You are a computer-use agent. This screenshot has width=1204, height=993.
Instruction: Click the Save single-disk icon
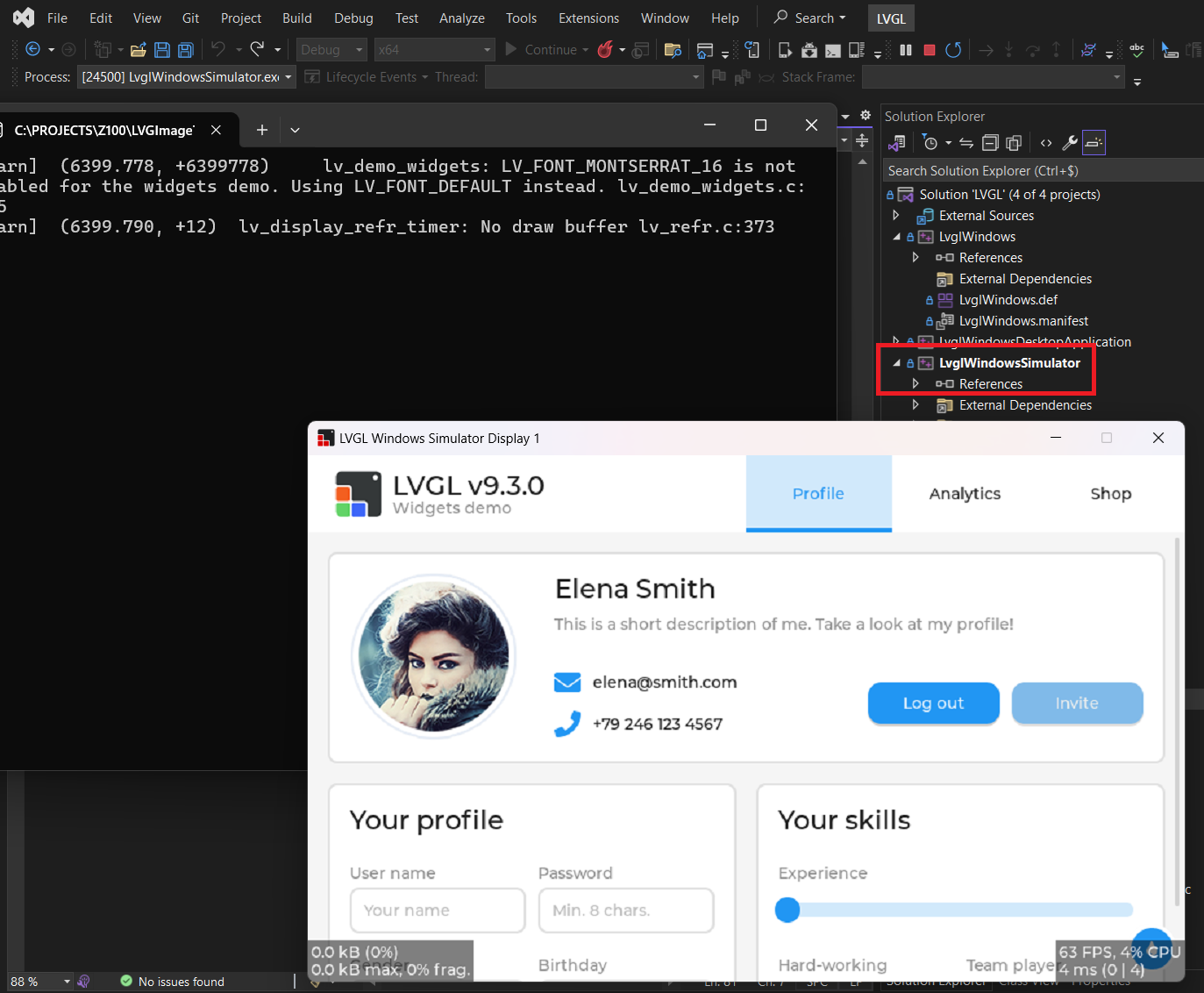point(162,50)
